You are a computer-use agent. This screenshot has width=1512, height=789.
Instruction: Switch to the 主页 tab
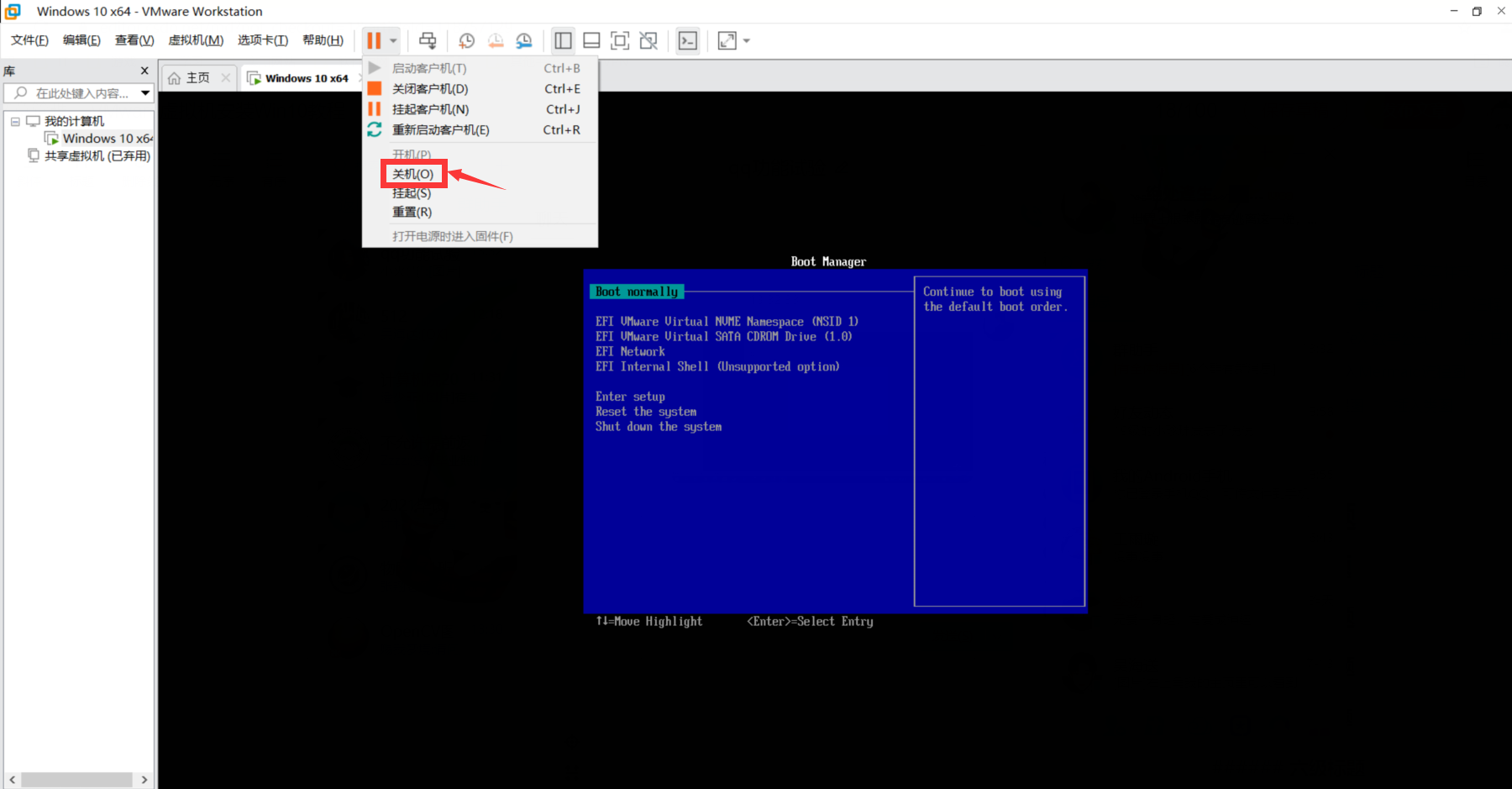[x=198, y=77]
